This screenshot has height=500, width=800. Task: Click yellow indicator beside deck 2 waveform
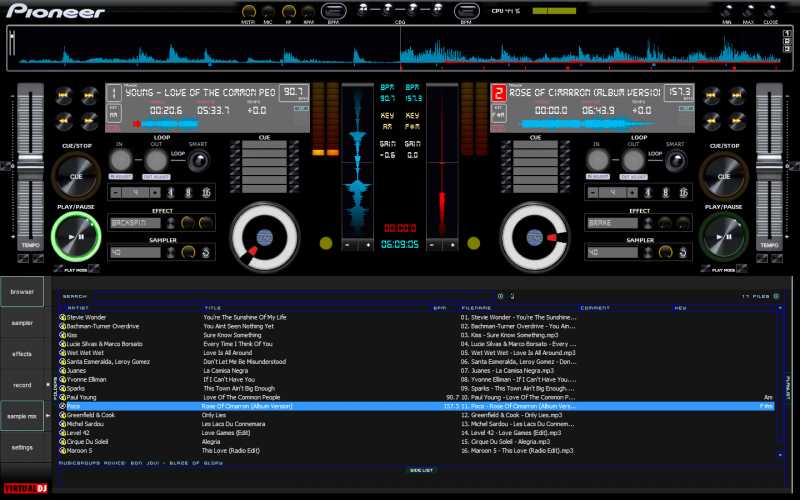[473, 243]
